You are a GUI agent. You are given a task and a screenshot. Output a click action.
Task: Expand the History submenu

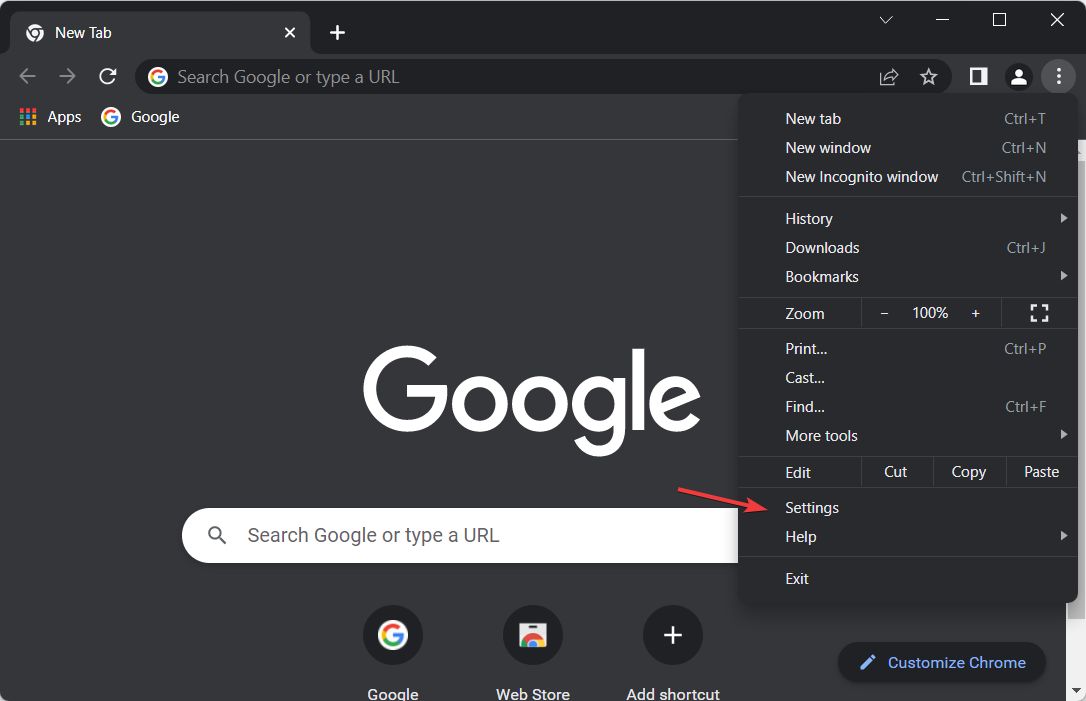(x=907, y=219)
